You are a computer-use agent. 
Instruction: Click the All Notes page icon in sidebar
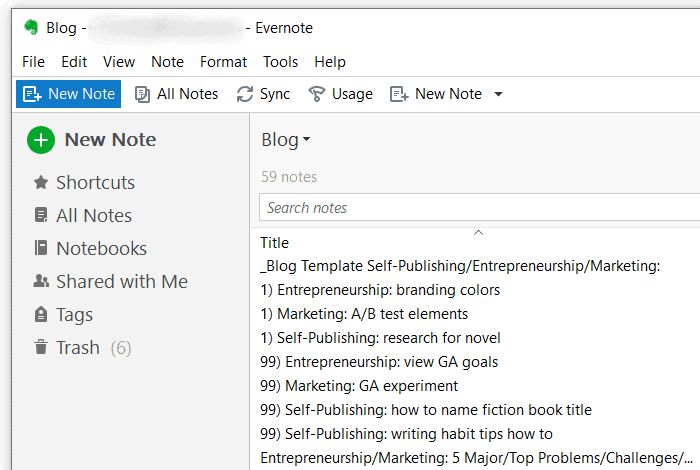pos(41,215)
